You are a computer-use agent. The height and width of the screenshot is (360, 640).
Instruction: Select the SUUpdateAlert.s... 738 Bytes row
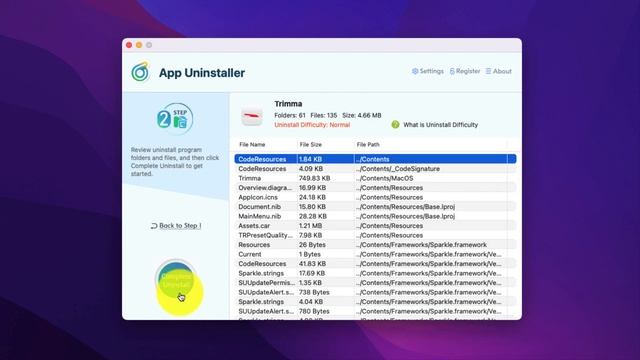tap(375, 292)
